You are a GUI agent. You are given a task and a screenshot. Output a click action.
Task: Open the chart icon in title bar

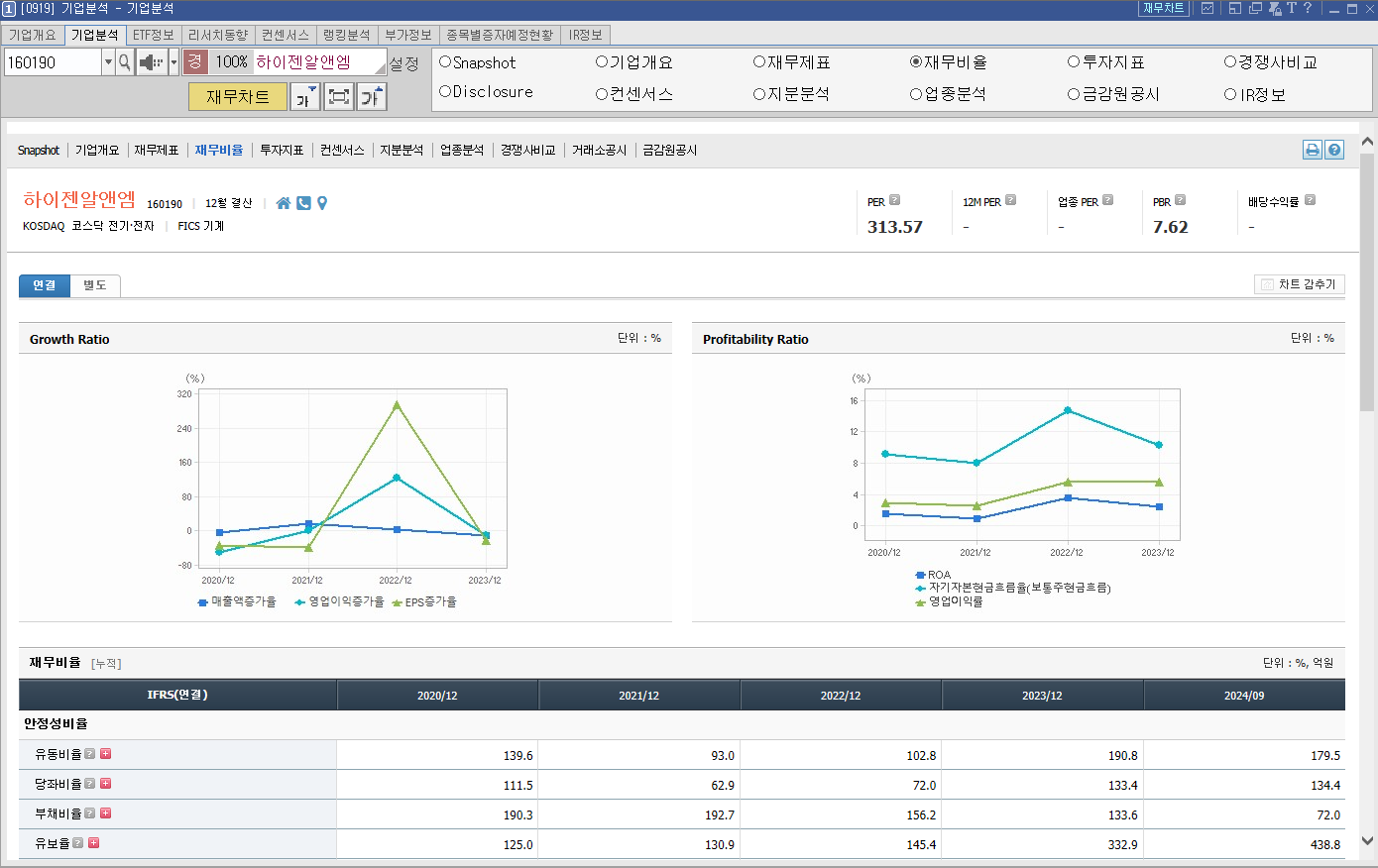1207,8
